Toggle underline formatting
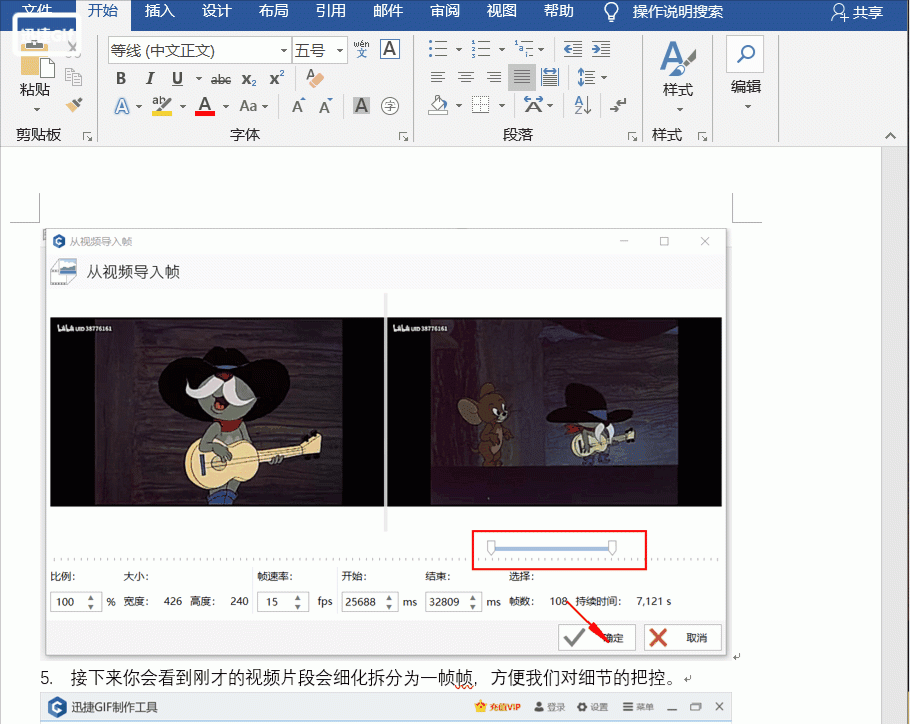 pyautogui.click(x=178, y=78)
